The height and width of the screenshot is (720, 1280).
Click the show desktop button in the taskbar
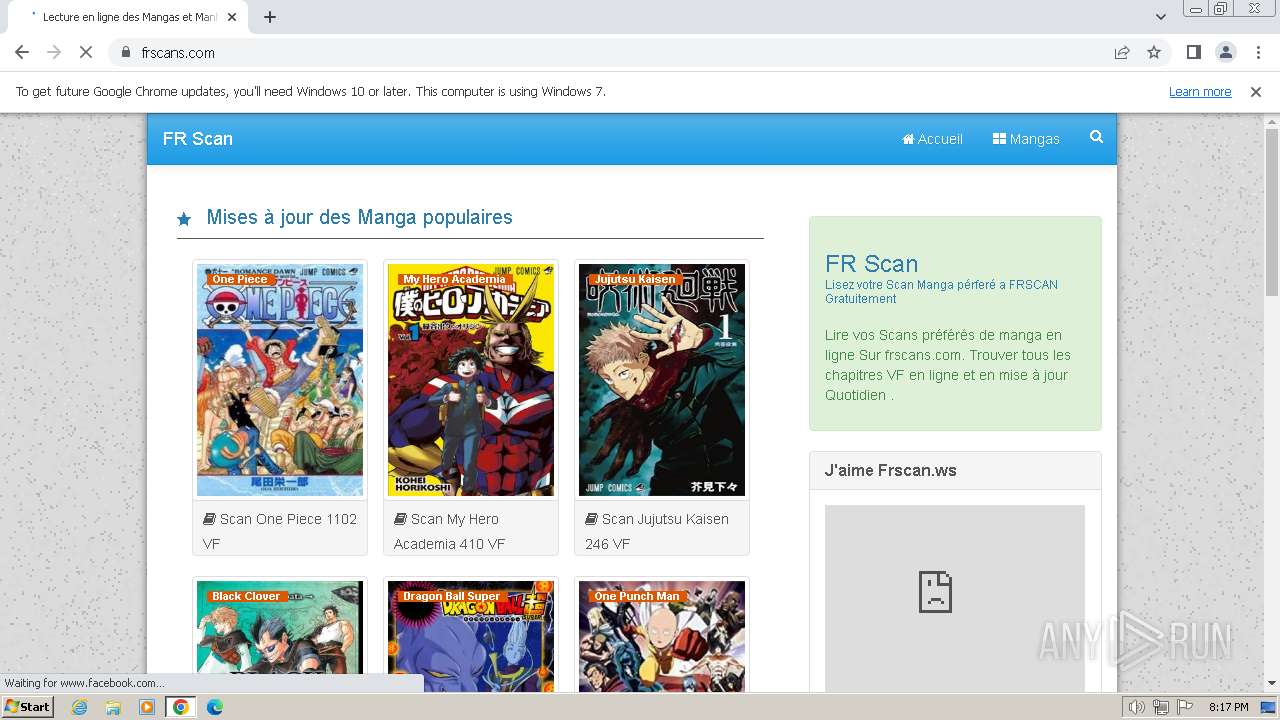[1268, 707]
